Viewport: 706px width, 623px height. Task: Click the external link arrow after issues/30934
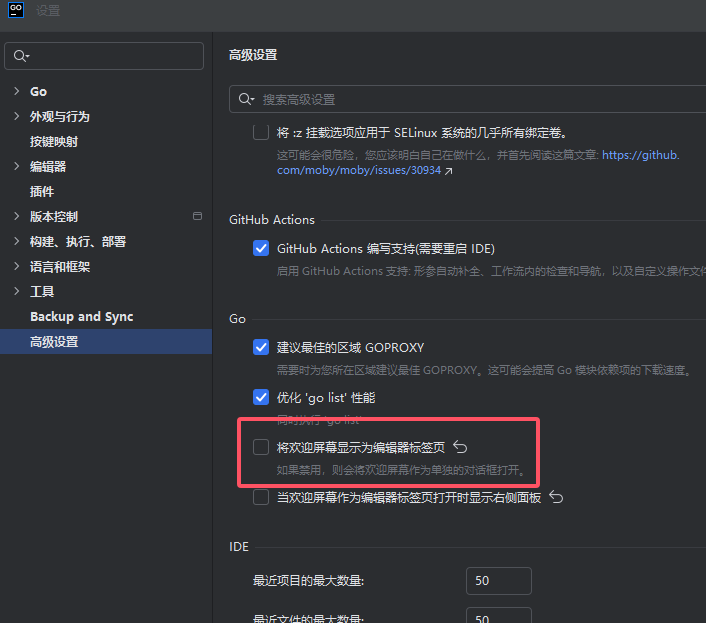coord(449,171)
